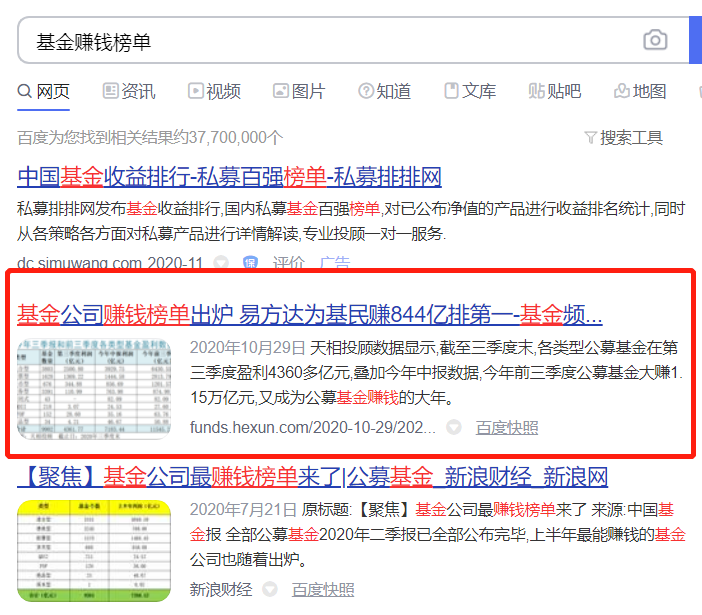Screen dimensions: 702x615
Task: Open 百度快照 for hexun result
Action: (507, 427)
